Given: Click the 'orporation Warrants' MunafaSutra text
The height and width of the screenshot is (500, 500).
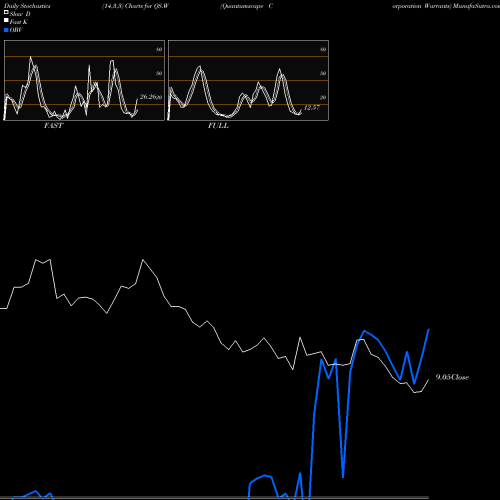Looking at the screenshot, I should [x=446, y=6].
